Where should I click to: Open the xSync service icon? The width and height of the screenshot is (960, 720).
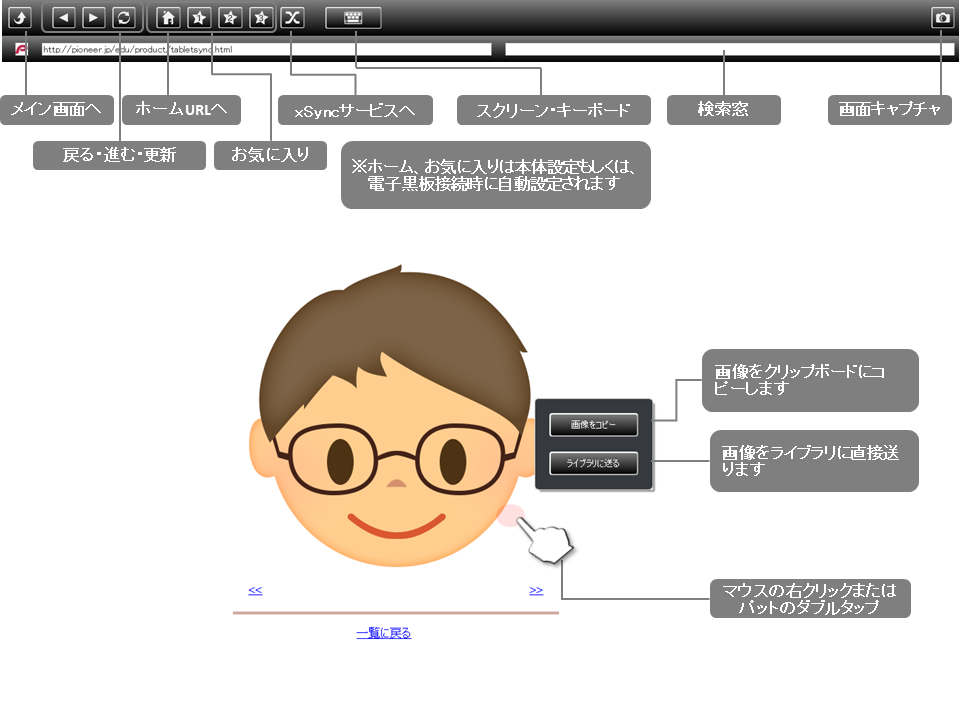pos(291,18)
